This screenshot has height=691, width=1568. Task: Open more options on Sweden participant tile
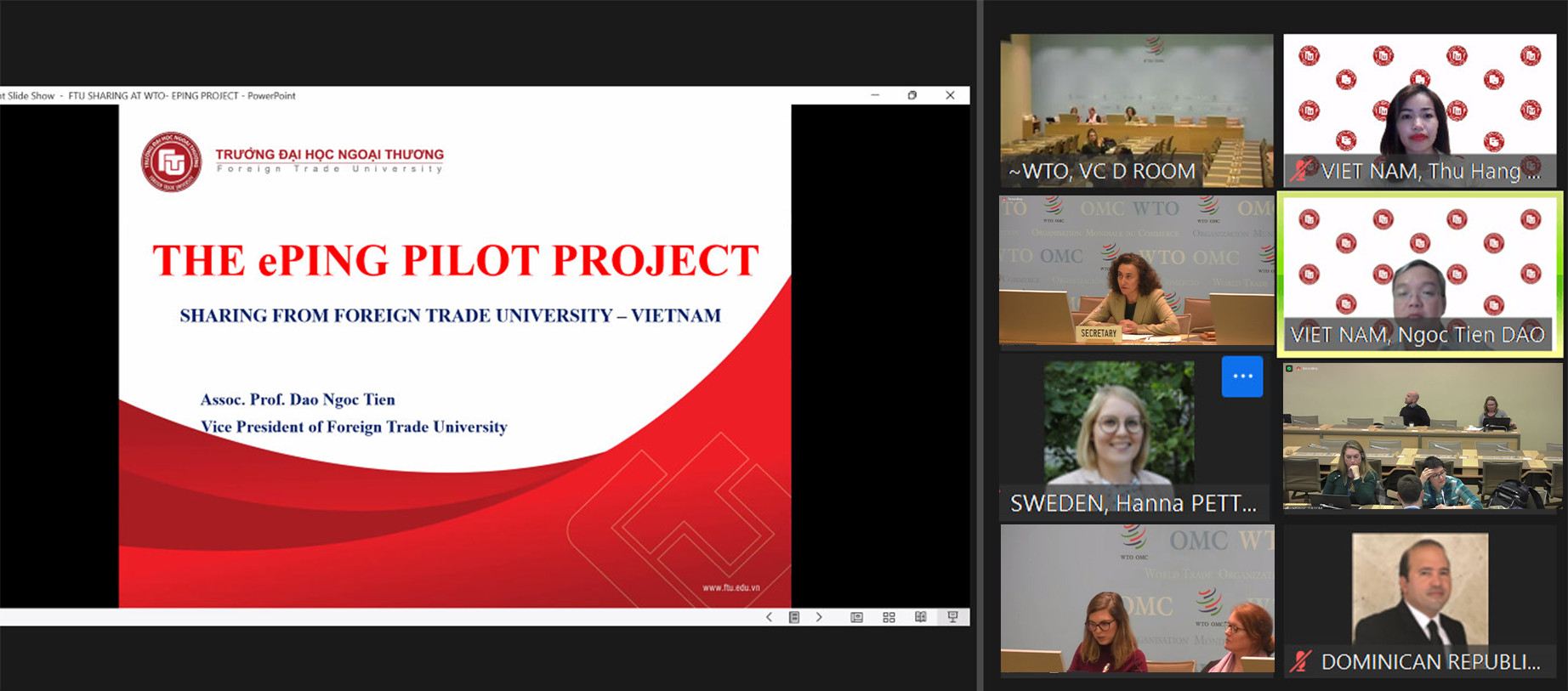pos(1241,377)
